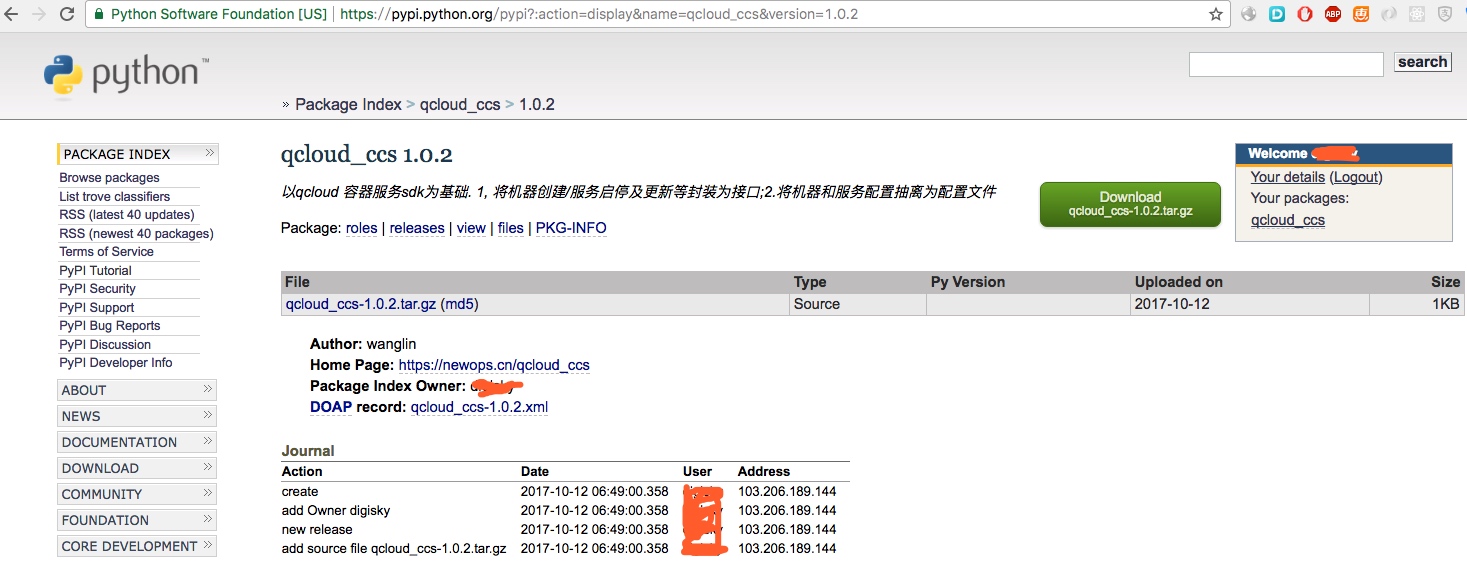Click the Python logo

tap(126, 76)
